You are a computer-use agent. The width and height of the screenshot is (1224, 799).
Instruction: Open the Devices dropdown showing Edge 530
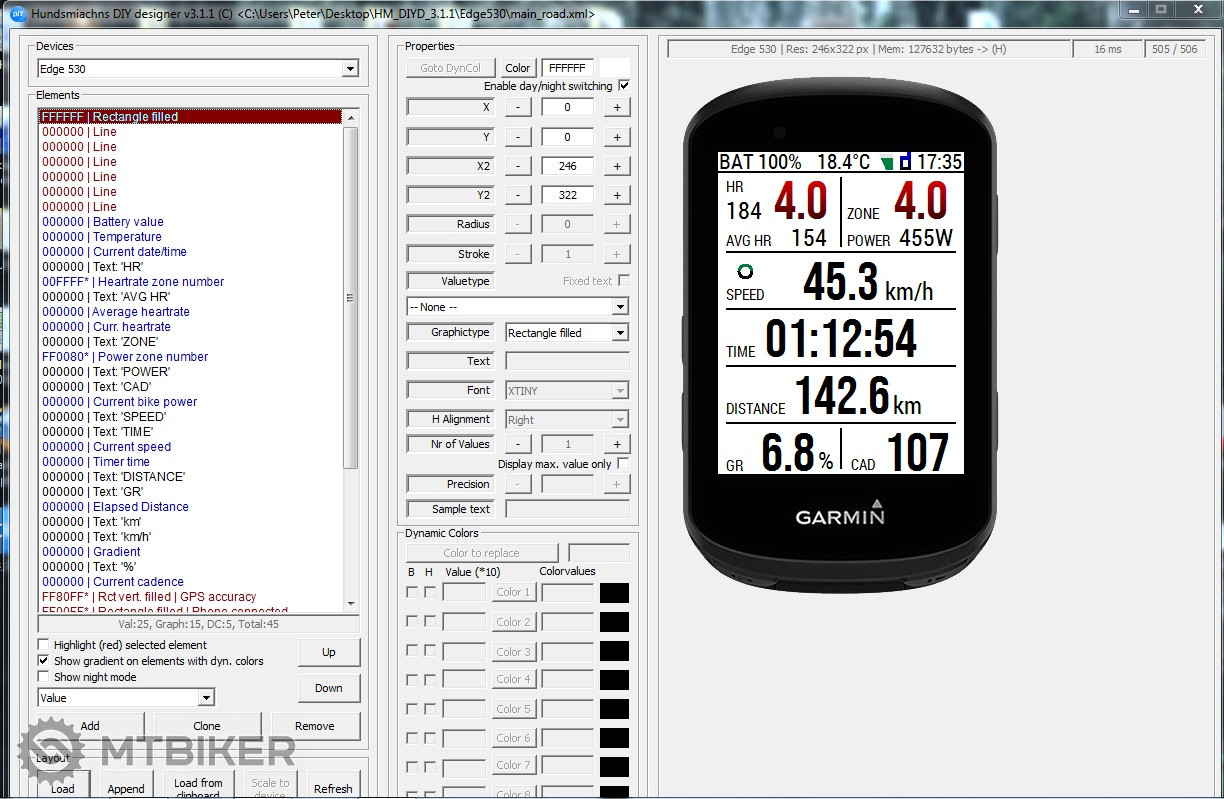pyautogui.click(x=350, y=69)
